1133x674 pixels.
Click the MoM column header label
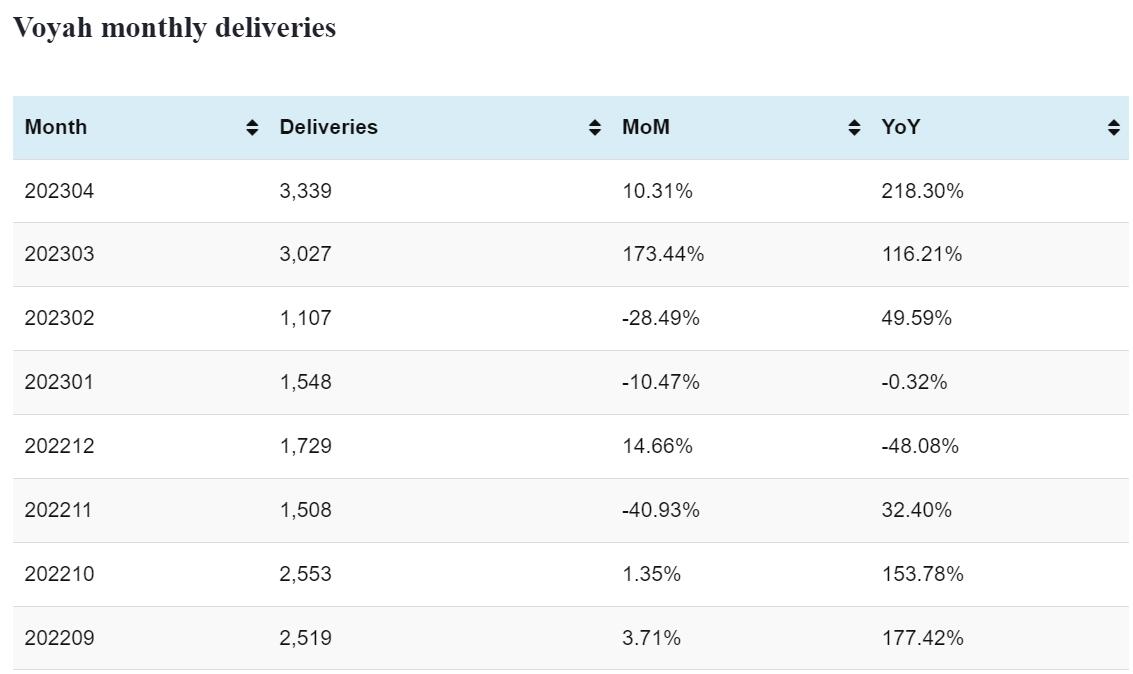(x=646, y=127)
